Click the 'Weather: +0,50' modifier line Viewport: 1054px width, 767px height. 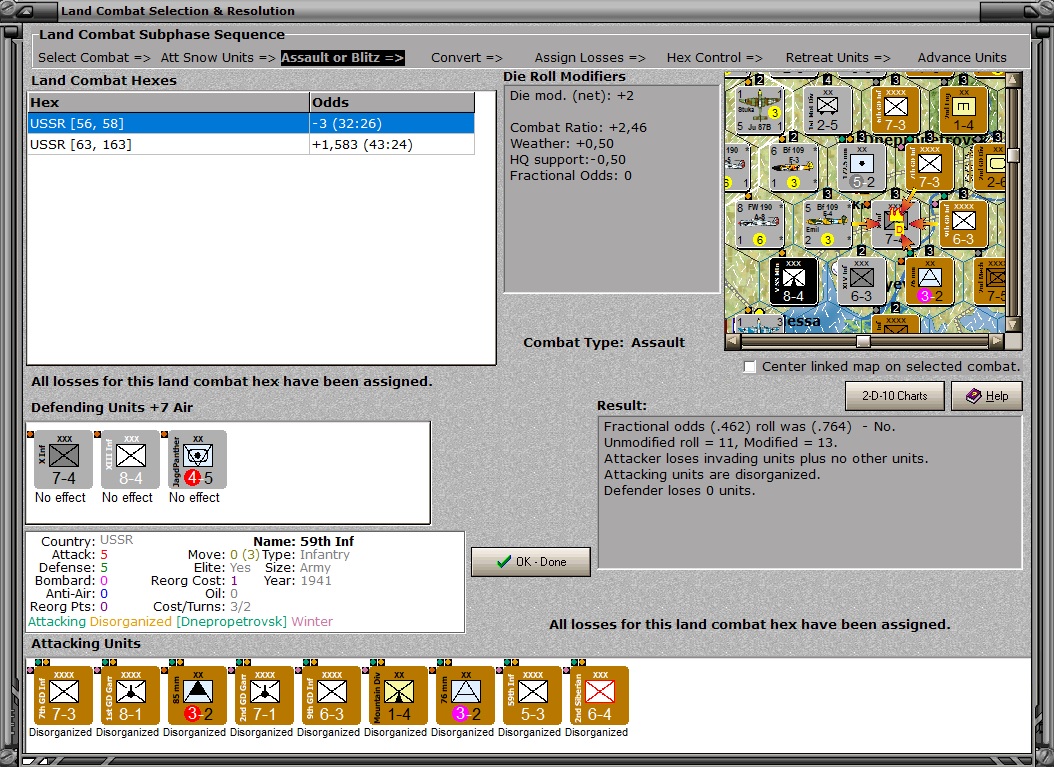563,144
